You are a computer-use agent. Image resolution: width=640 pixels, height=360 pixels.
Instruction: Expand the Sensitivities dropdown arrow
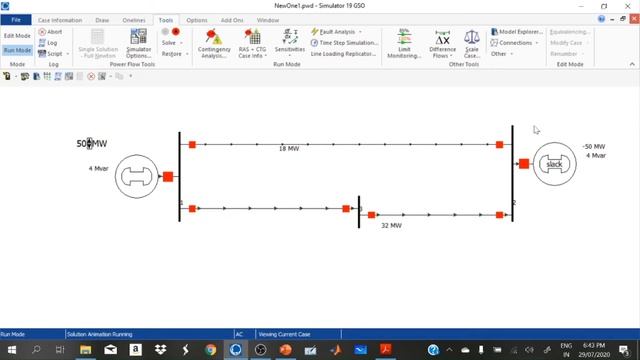click(290, 56)
